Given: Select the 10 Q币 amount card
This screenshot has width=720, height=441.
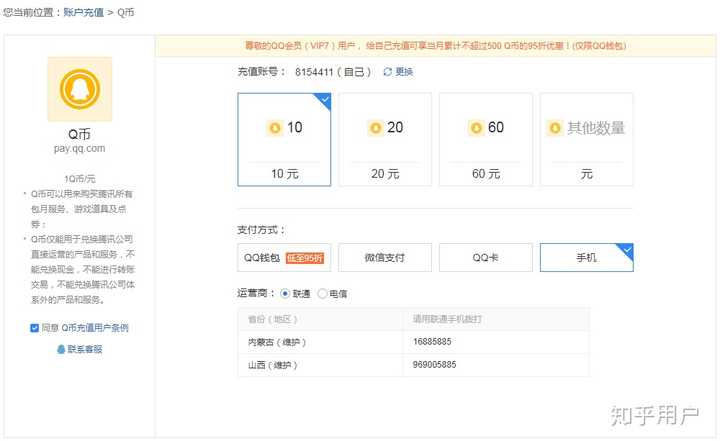Looking at the screenshot, I should click(284, 140).
